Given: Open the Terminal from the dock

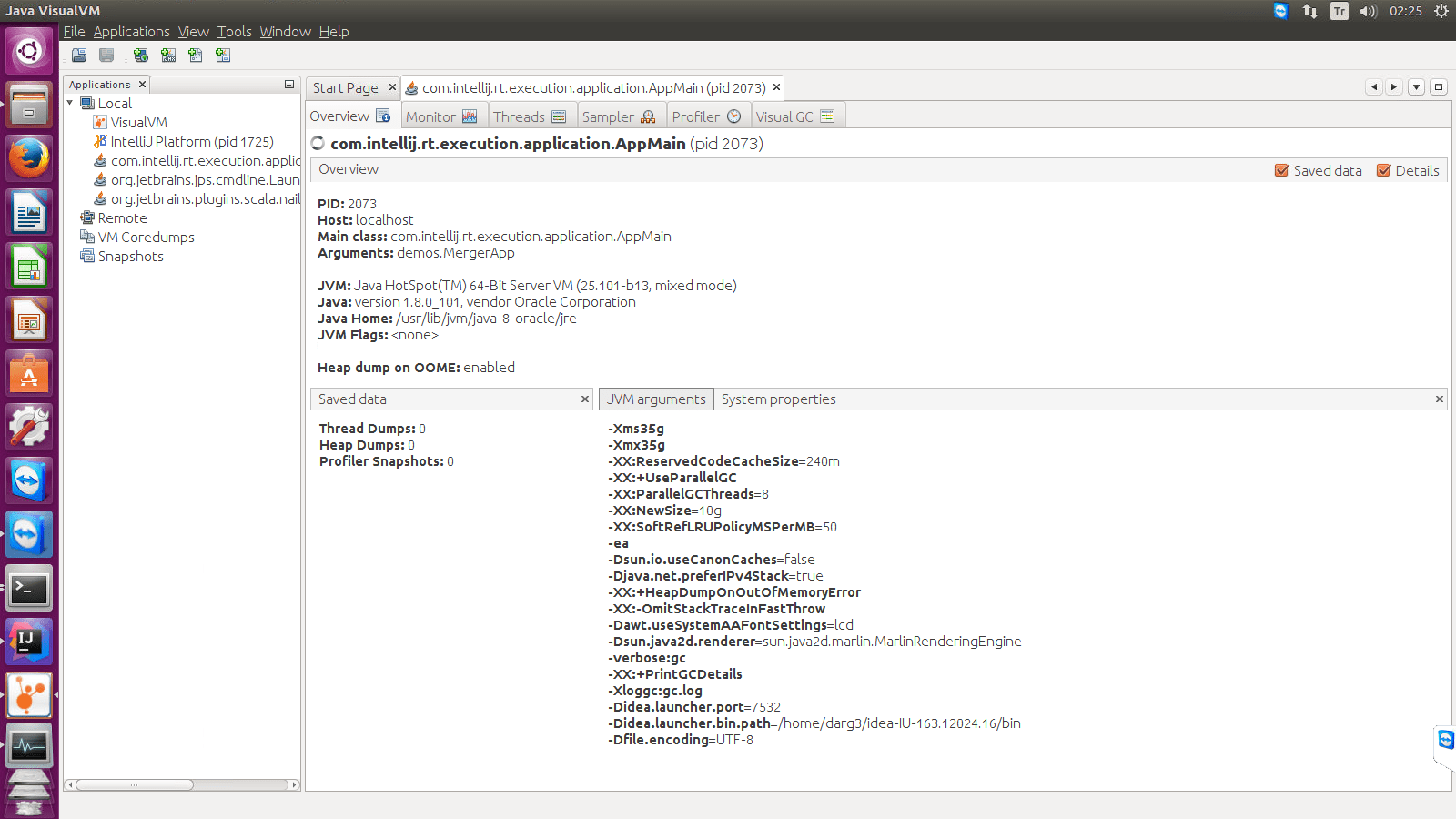Looking at the screenshot, I should [x=29, y=588].
